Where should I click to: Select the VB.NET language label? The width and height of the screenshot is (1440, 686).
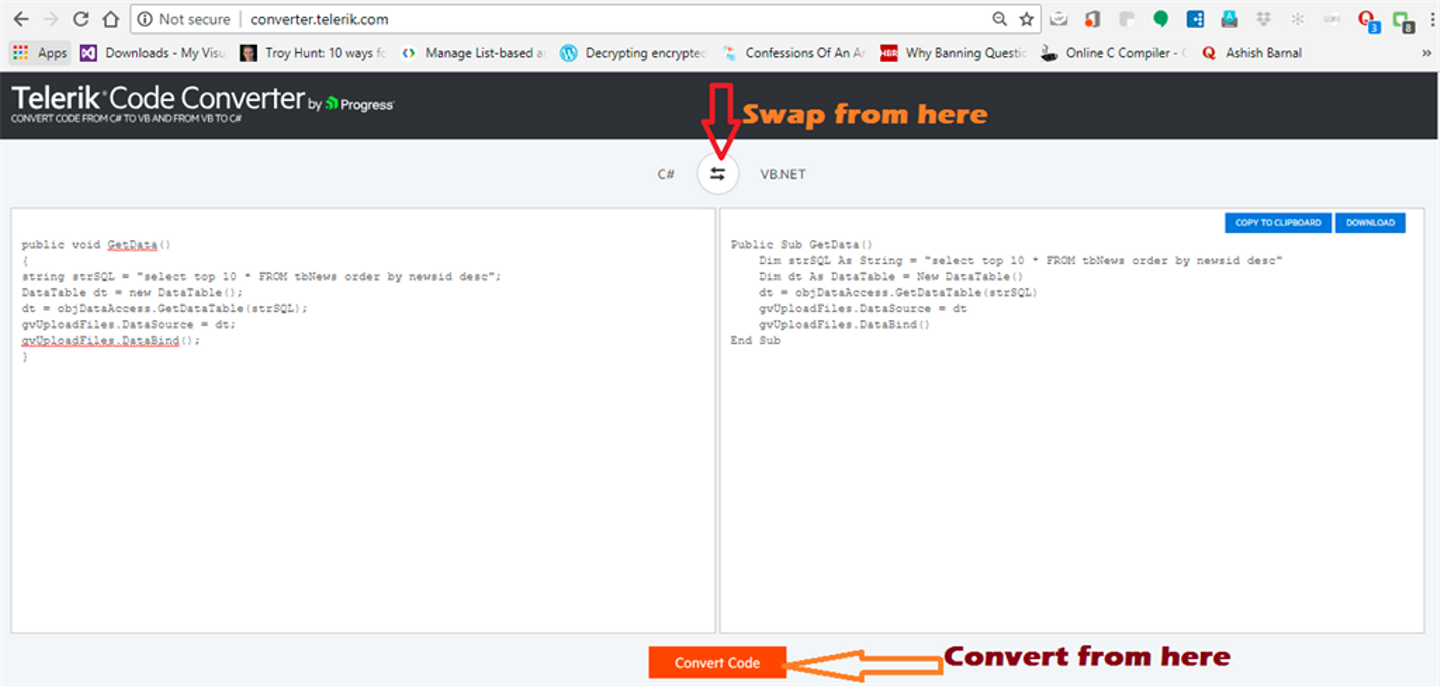tap(783, 174)
